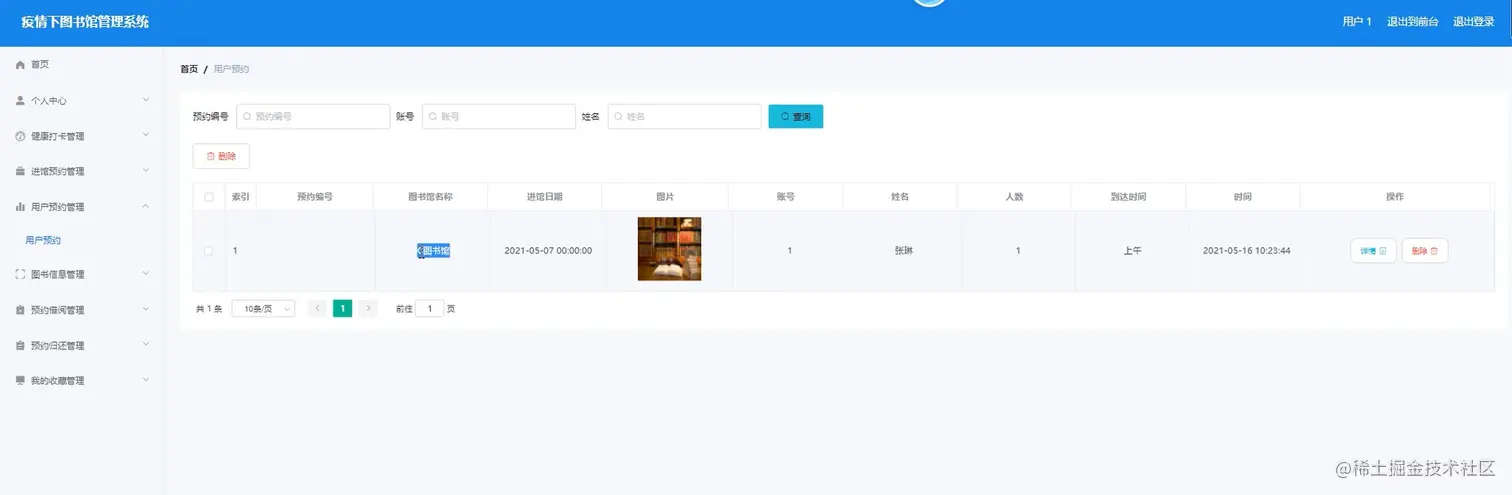Tick the select-all checkbox in table header

coord(209,197)
